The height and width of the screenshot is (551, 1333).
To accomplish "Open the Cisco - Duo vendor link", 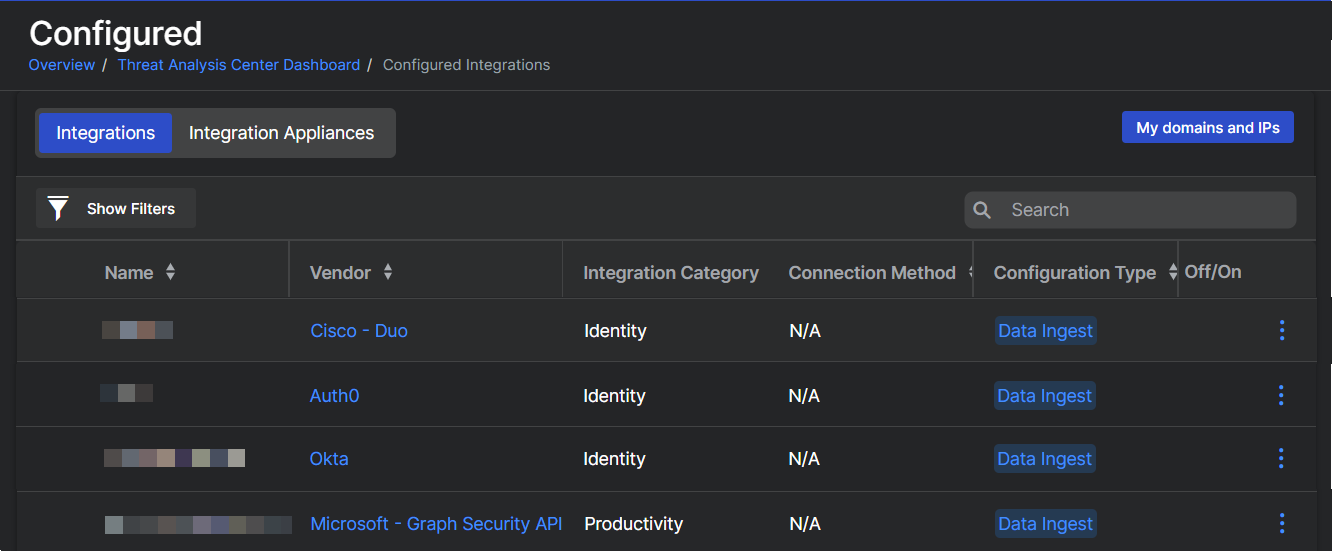I will pos(359,331).
